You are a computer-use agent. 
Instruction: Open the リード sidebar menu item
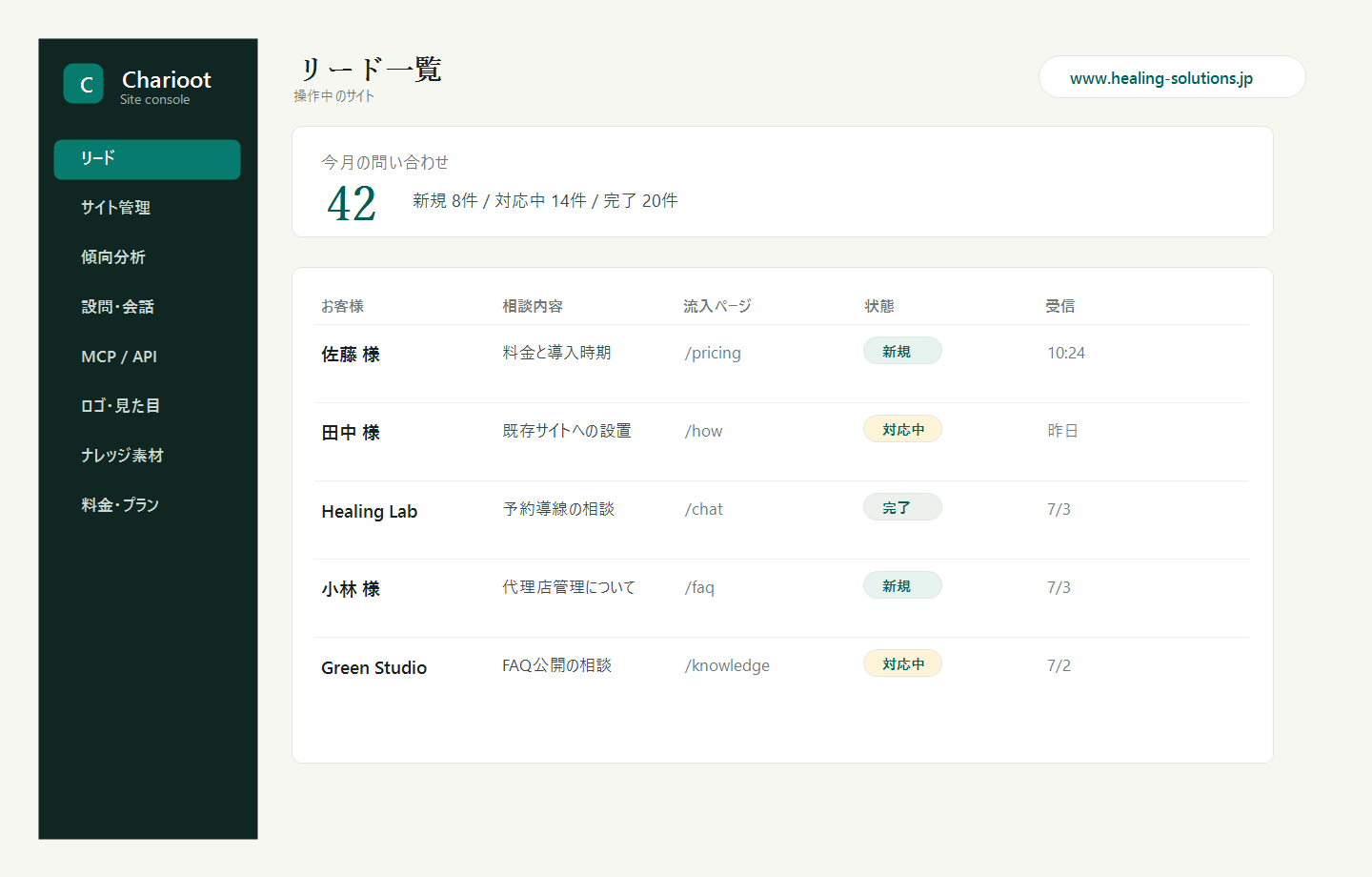[x=147, y=159]
